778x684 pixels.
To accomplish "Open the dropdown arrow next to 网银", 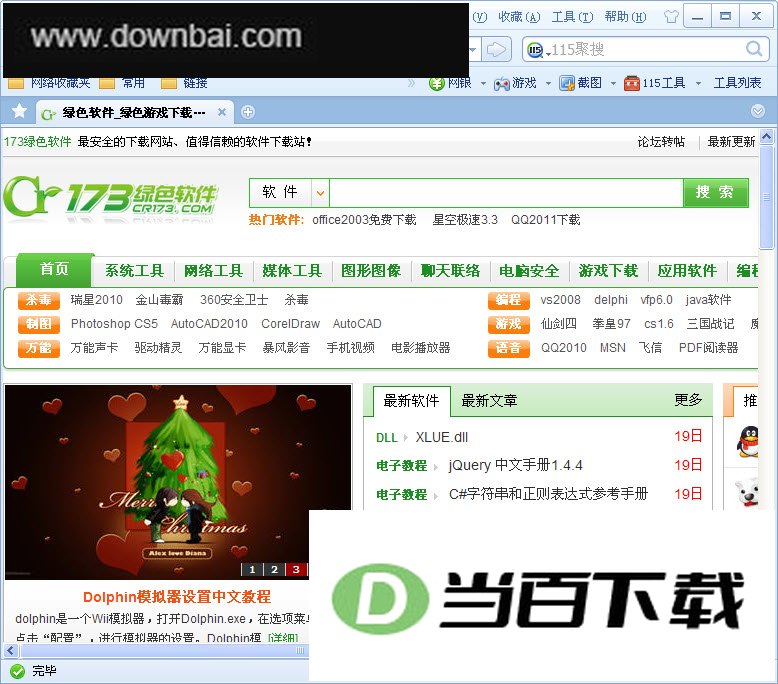I will pyautogui.click(x=483, y=84).
